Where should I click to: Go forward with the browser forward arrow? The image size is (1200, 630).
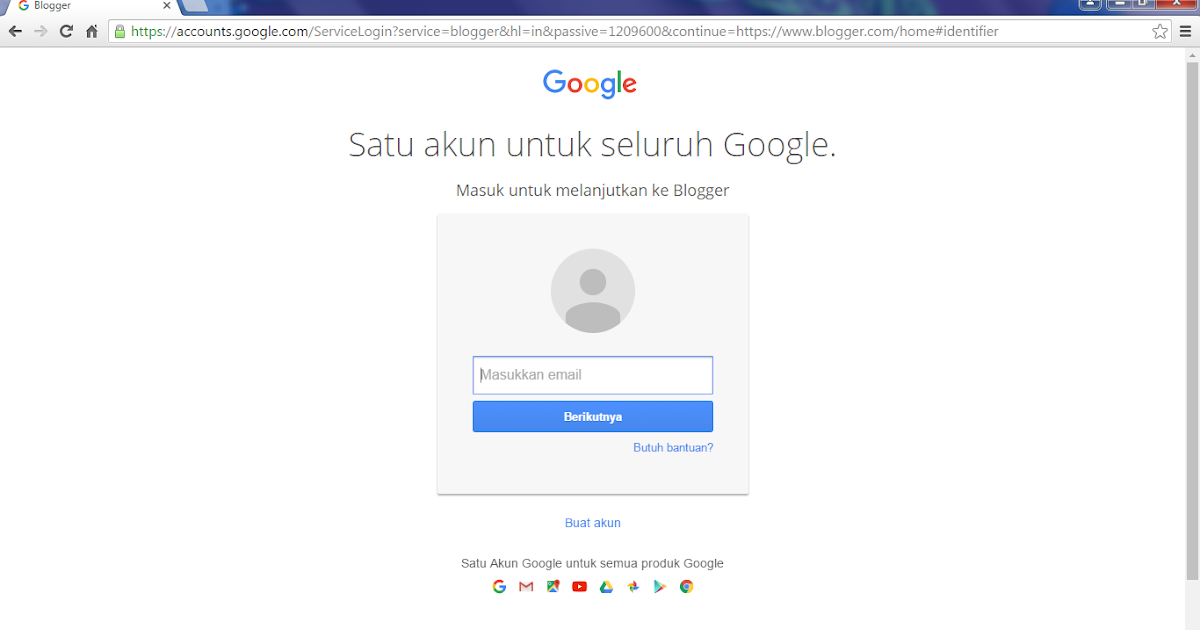(41, 31)
